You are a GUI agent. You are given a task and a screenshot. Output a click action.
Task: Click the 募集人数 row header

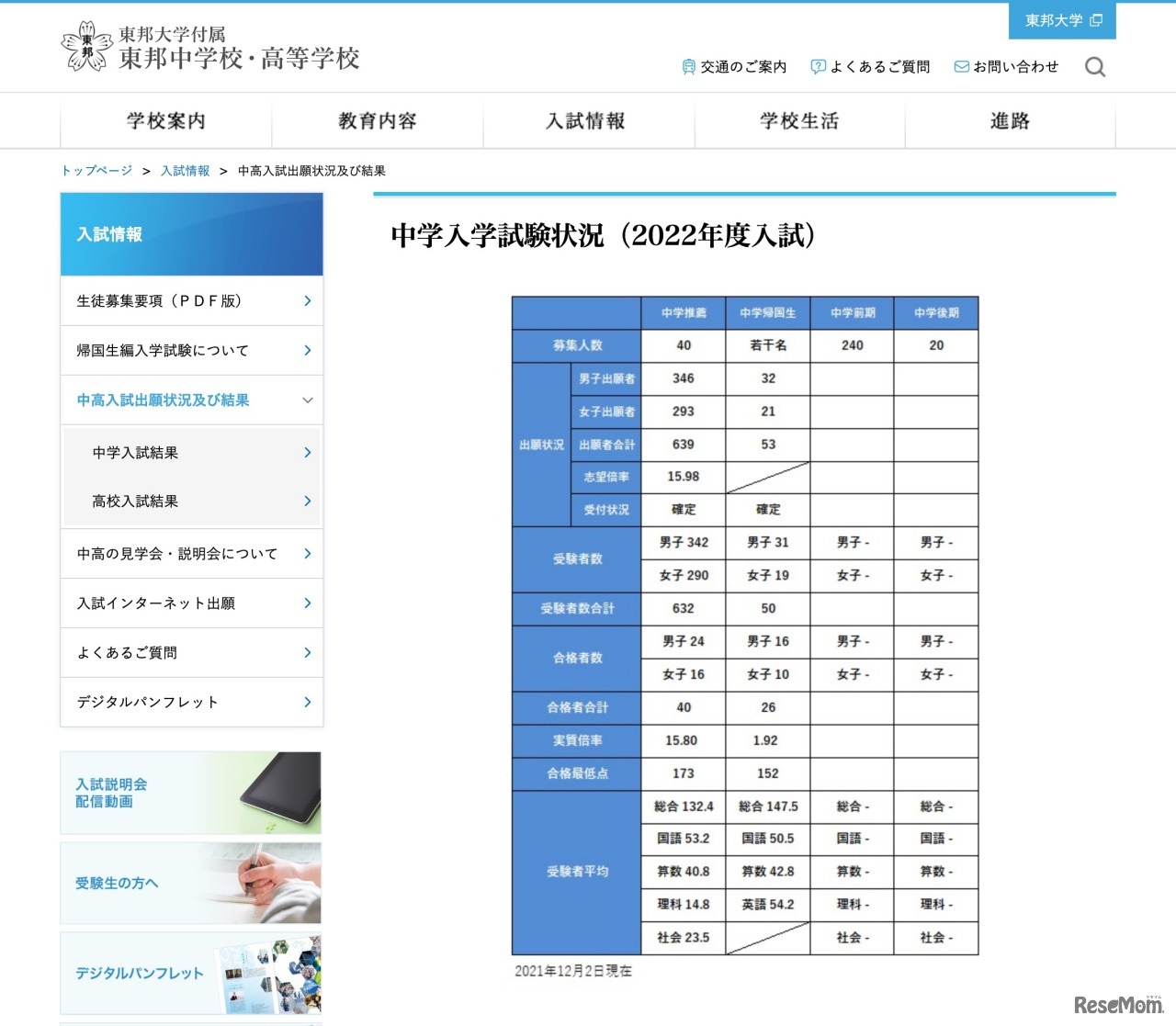tap(577, 346)
